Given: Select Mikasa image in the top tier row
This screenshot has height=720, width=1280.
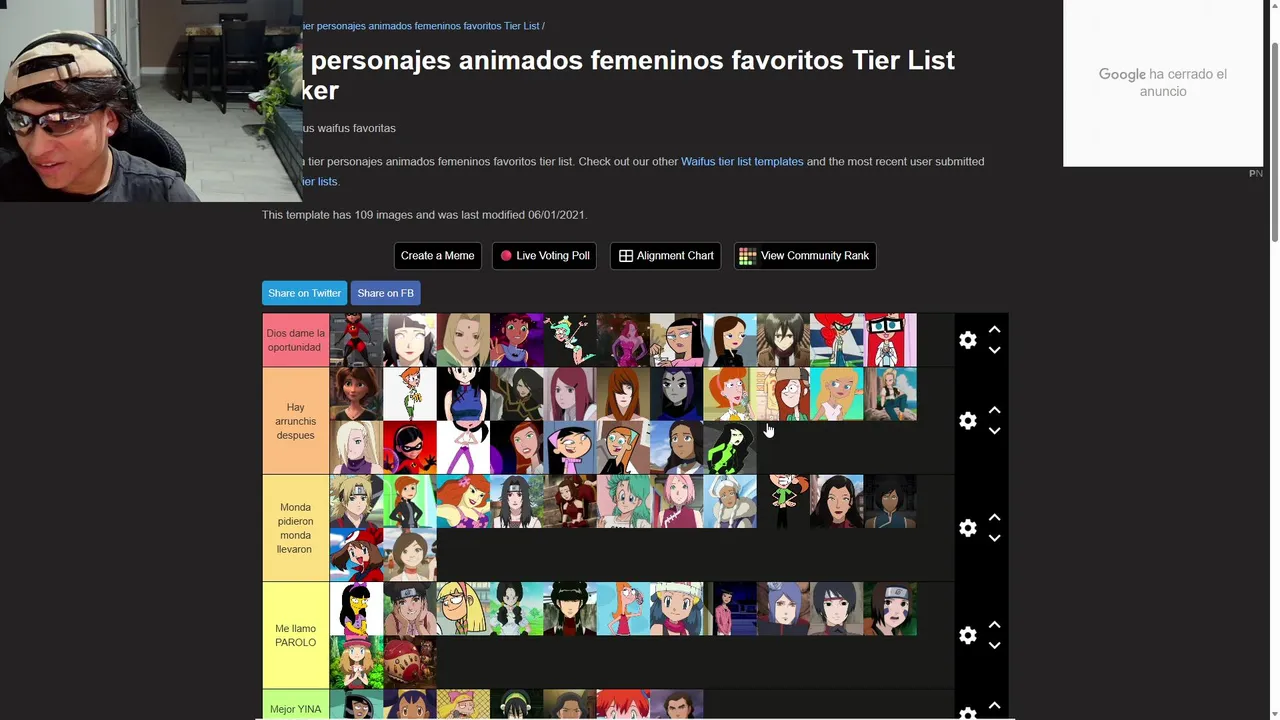Looking at the screenshot, I should [783, 340].
